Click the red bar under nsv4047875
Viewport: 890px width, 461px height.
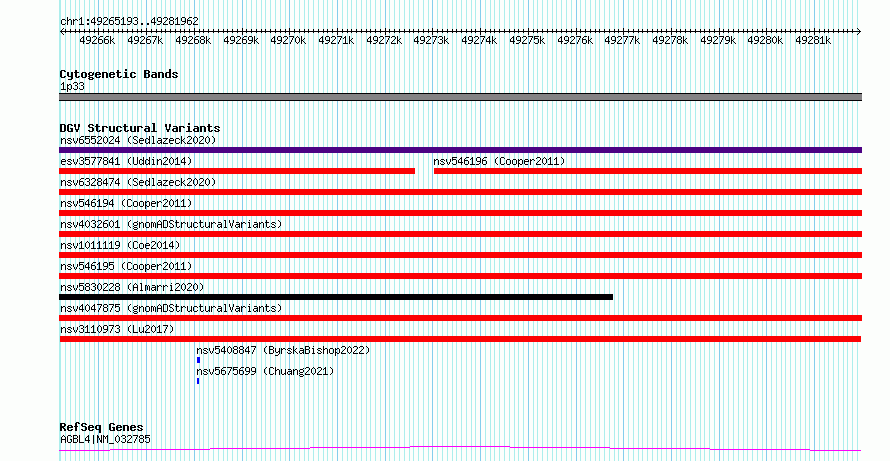460,318
